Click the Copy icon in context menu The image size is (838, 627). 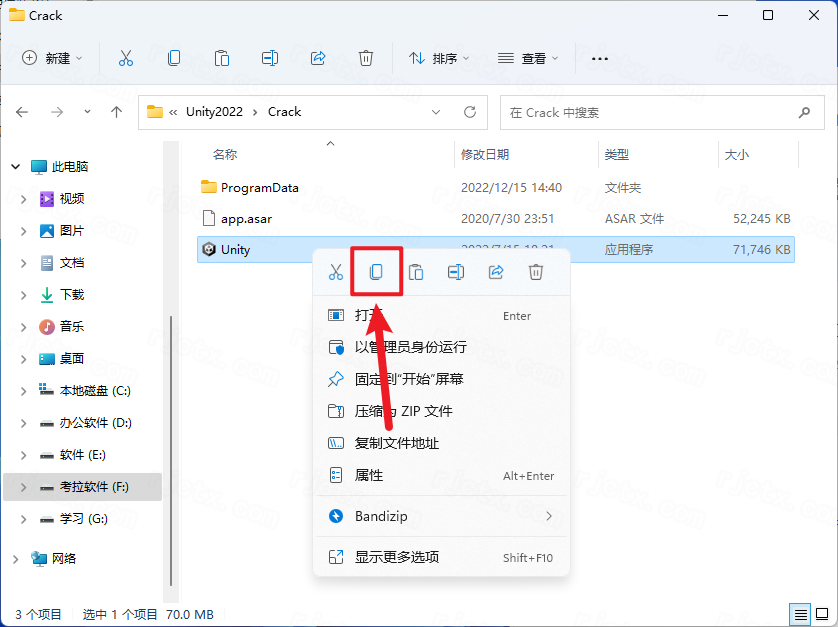[x=376, y=272]
